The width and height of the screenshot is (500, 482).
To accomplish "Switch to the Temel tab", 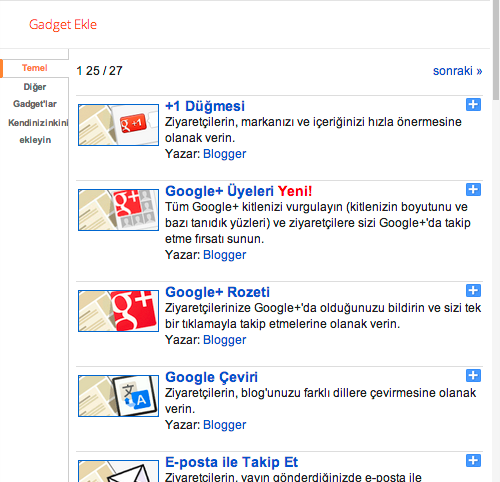I will [x=35, y=68].
